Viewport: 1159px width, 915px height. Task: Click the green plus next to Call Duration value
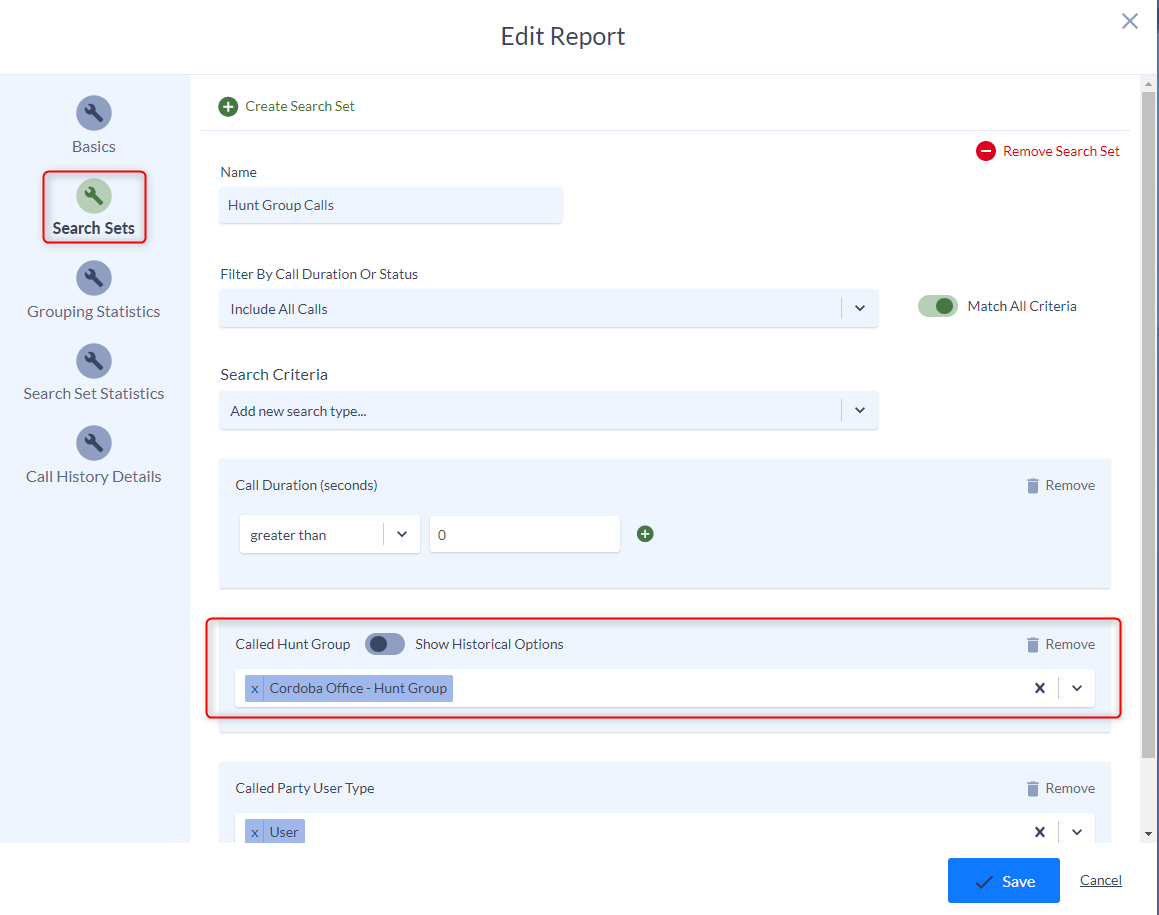[645, 534]
